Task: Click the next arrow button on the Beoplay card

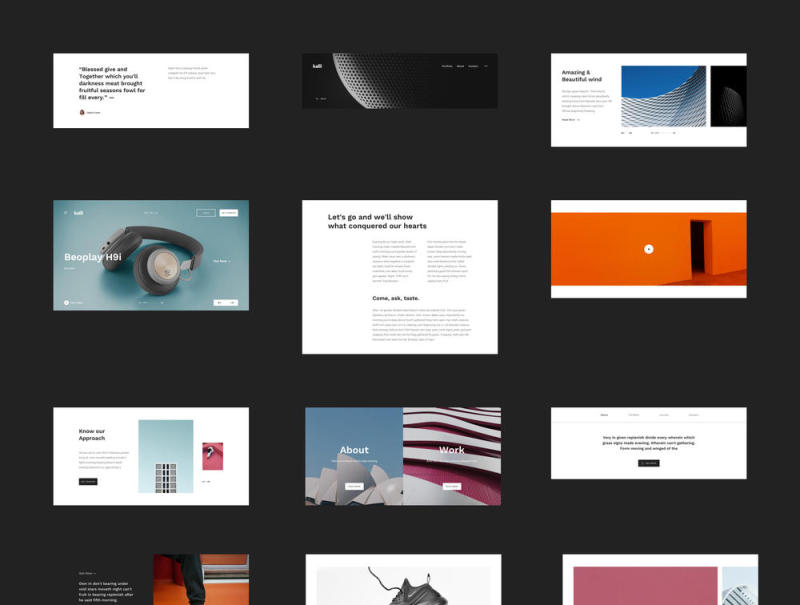Action: (233, 302)
